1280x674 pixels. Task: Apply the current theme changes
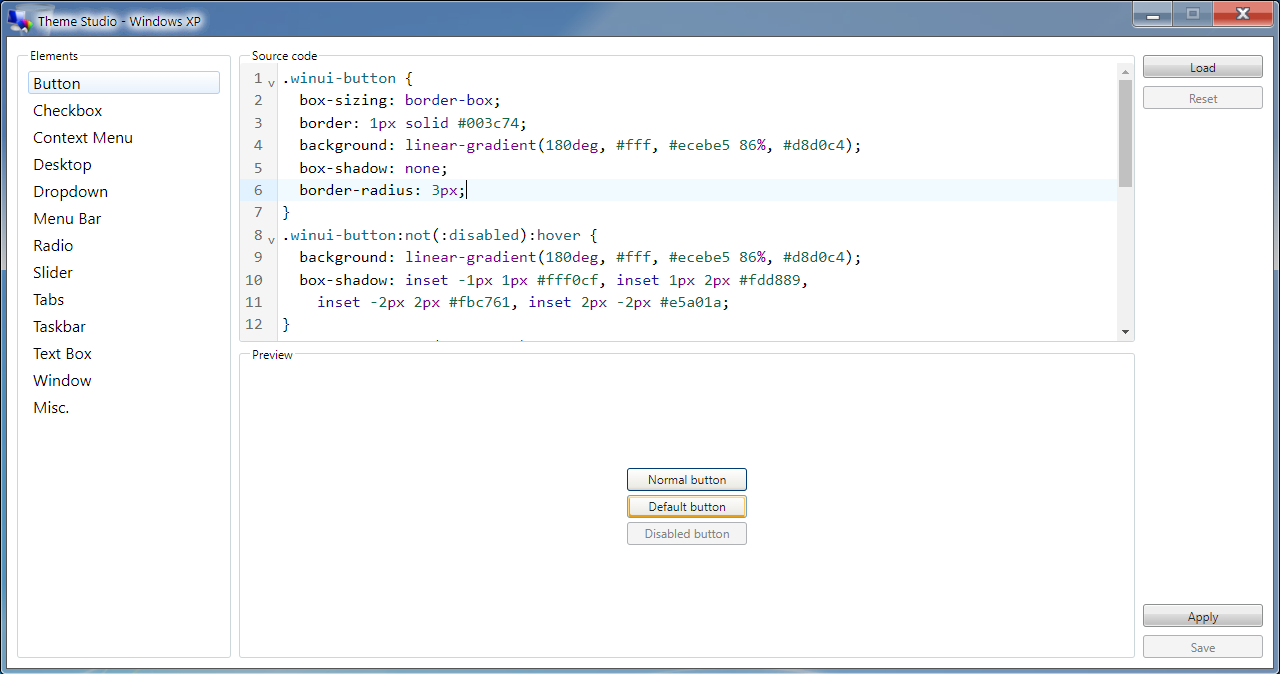pos(1202,615)
